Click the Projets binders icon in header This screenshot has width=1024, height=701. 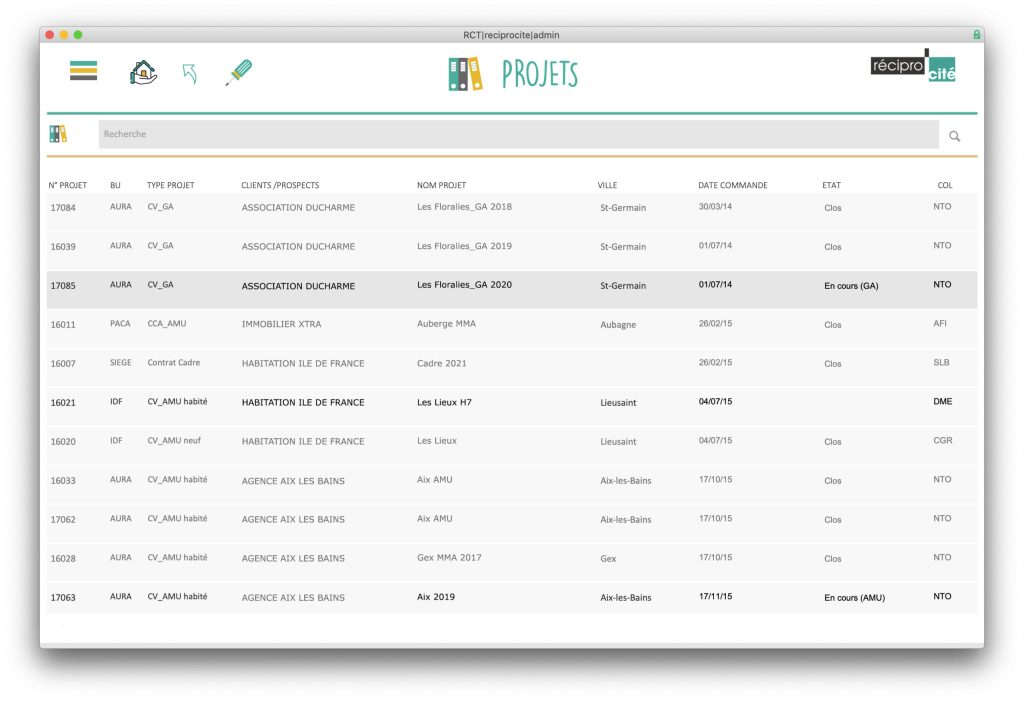click(x=465, y=74)
